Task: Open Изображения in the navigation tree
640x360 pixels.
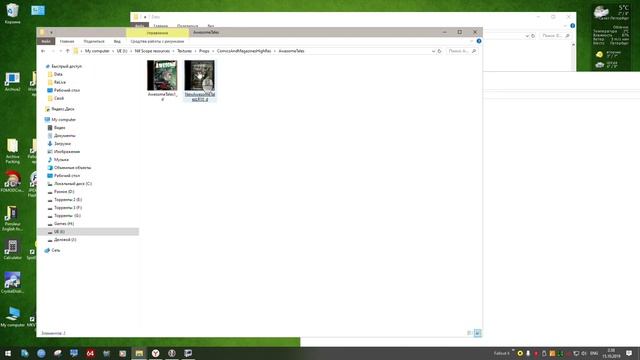Action: tap(67, 151)
